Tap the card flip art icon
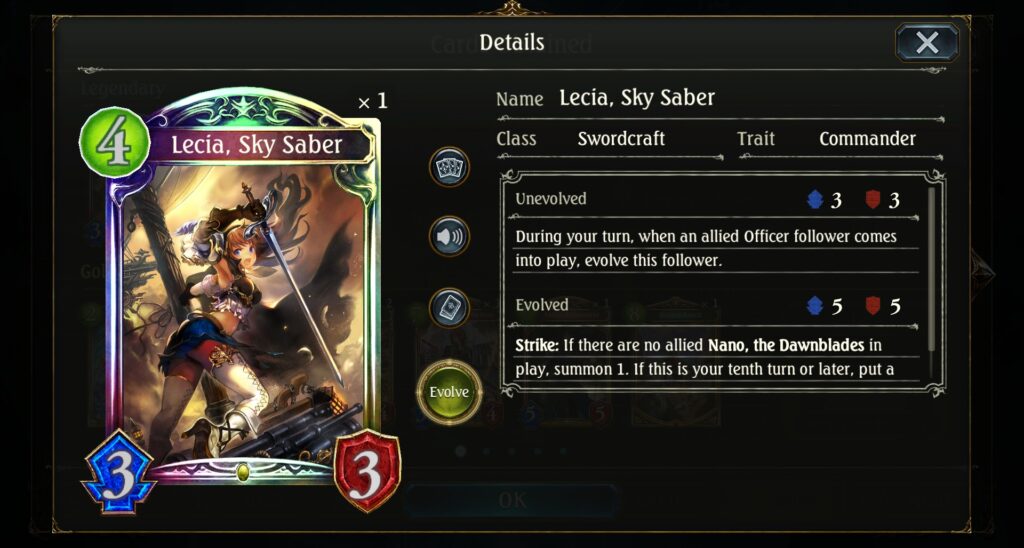Viewport: 1024px width, 548px height. [449, 307]
